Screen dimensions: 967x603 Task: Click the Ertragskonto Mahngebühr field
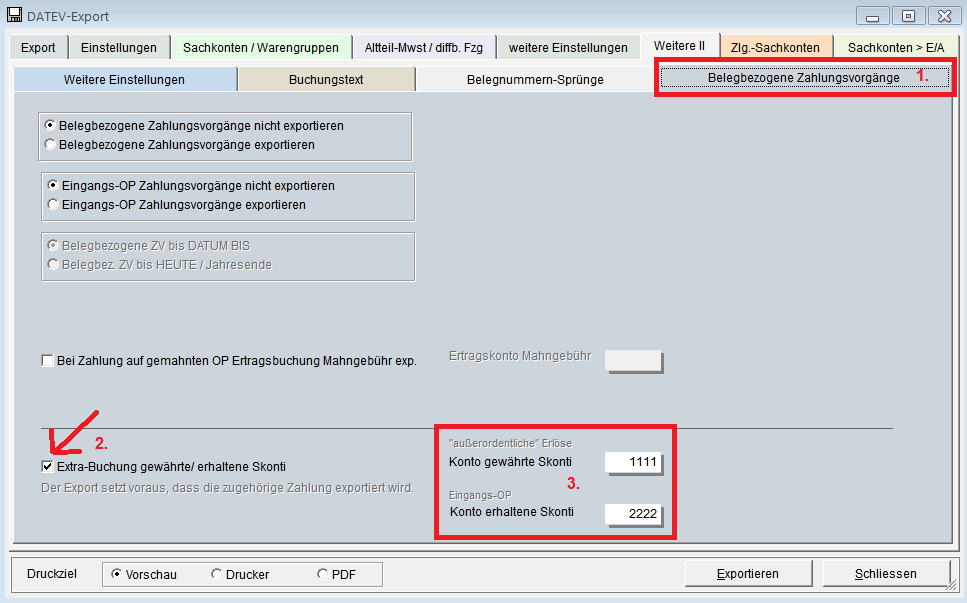coord(634,361)
